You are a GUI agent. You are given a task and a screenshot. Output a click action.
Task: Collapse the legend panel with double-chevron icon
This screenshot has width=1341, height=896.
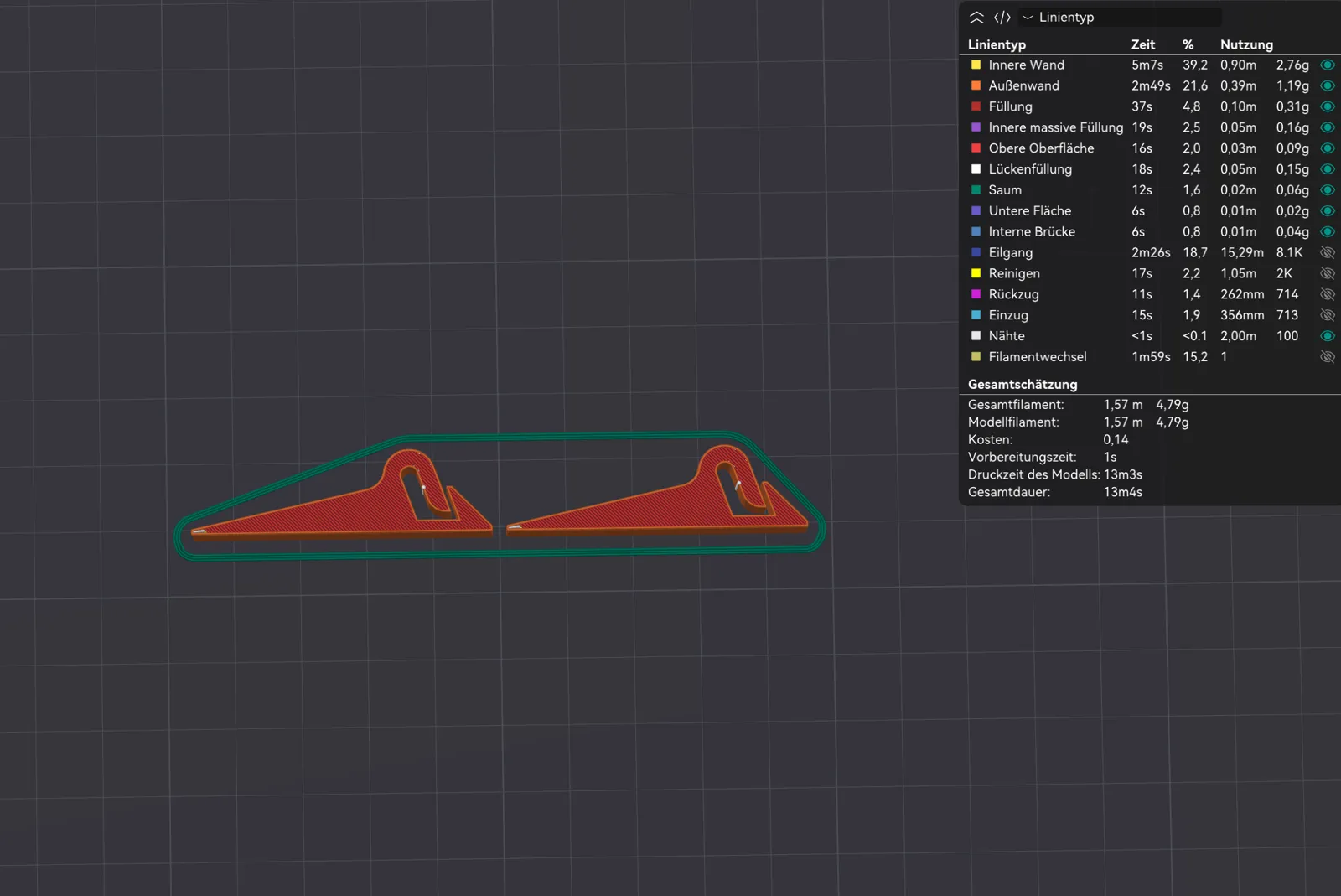click(x=976, y=17)
